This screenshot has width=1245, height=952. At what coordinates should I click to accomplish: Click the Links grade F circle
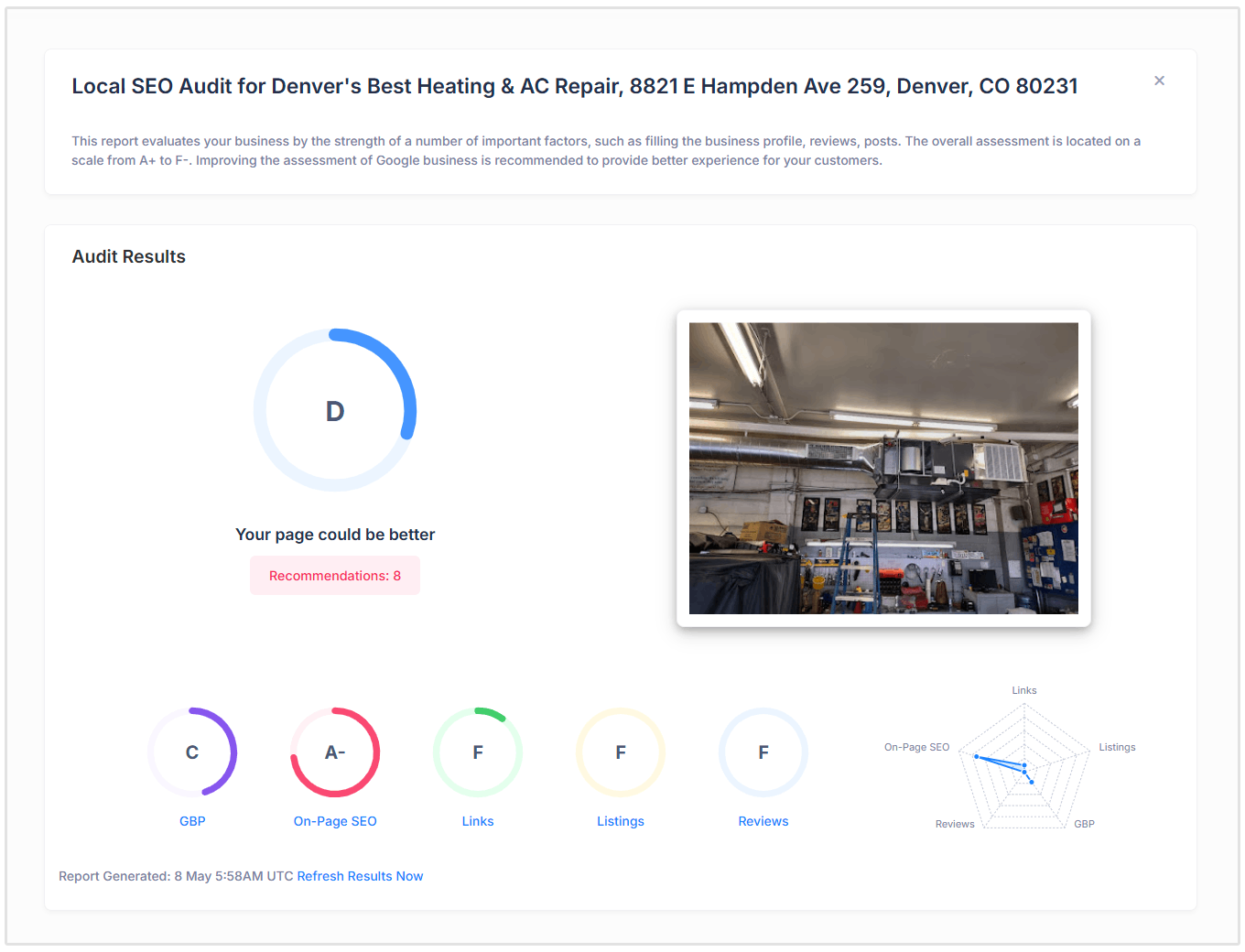[x=478, y=752]
